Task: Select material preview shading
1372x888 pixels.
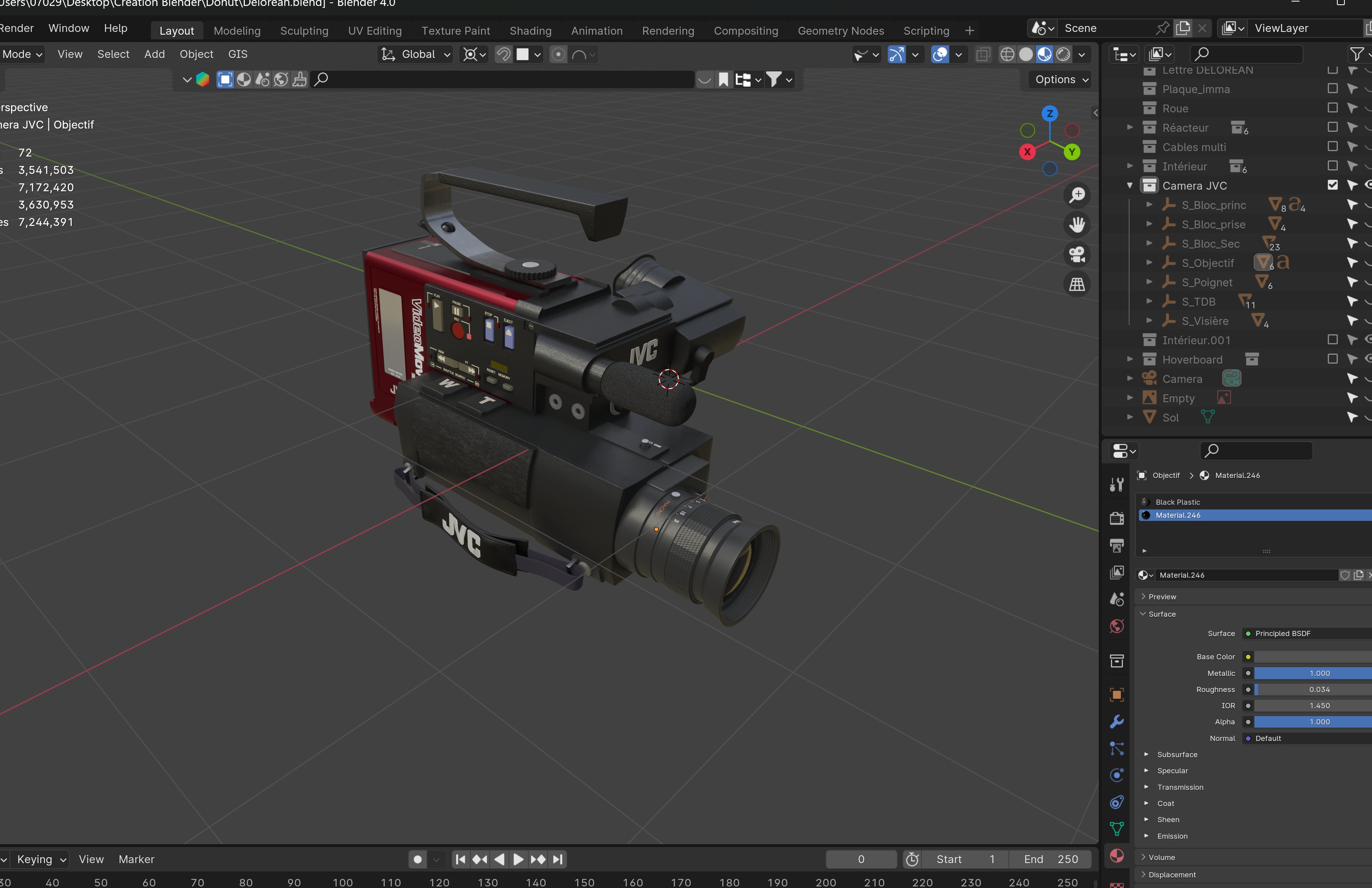Action: point(1044,54)
